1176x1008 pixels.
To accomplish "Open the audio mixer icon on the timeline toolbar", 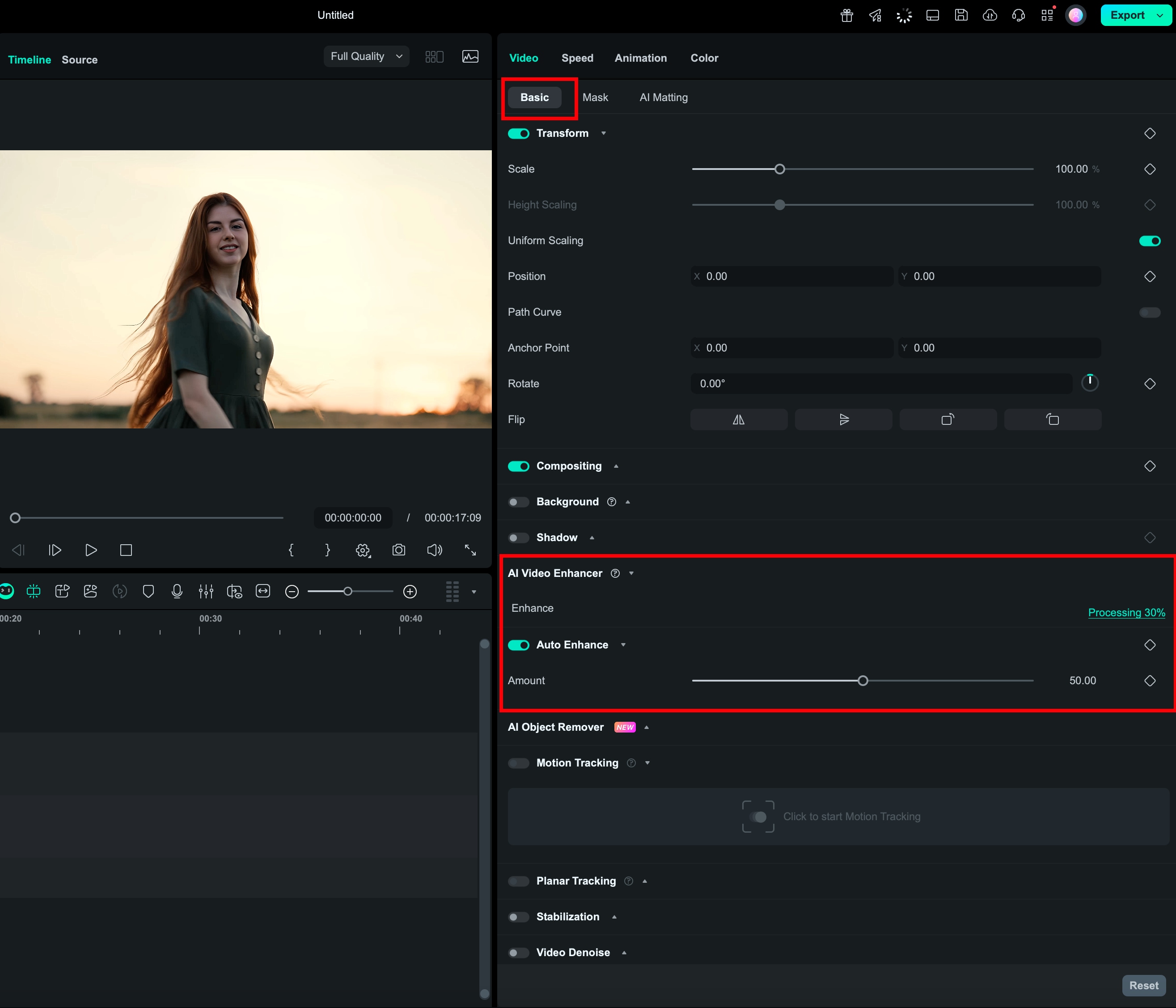I will coord(206,591).
